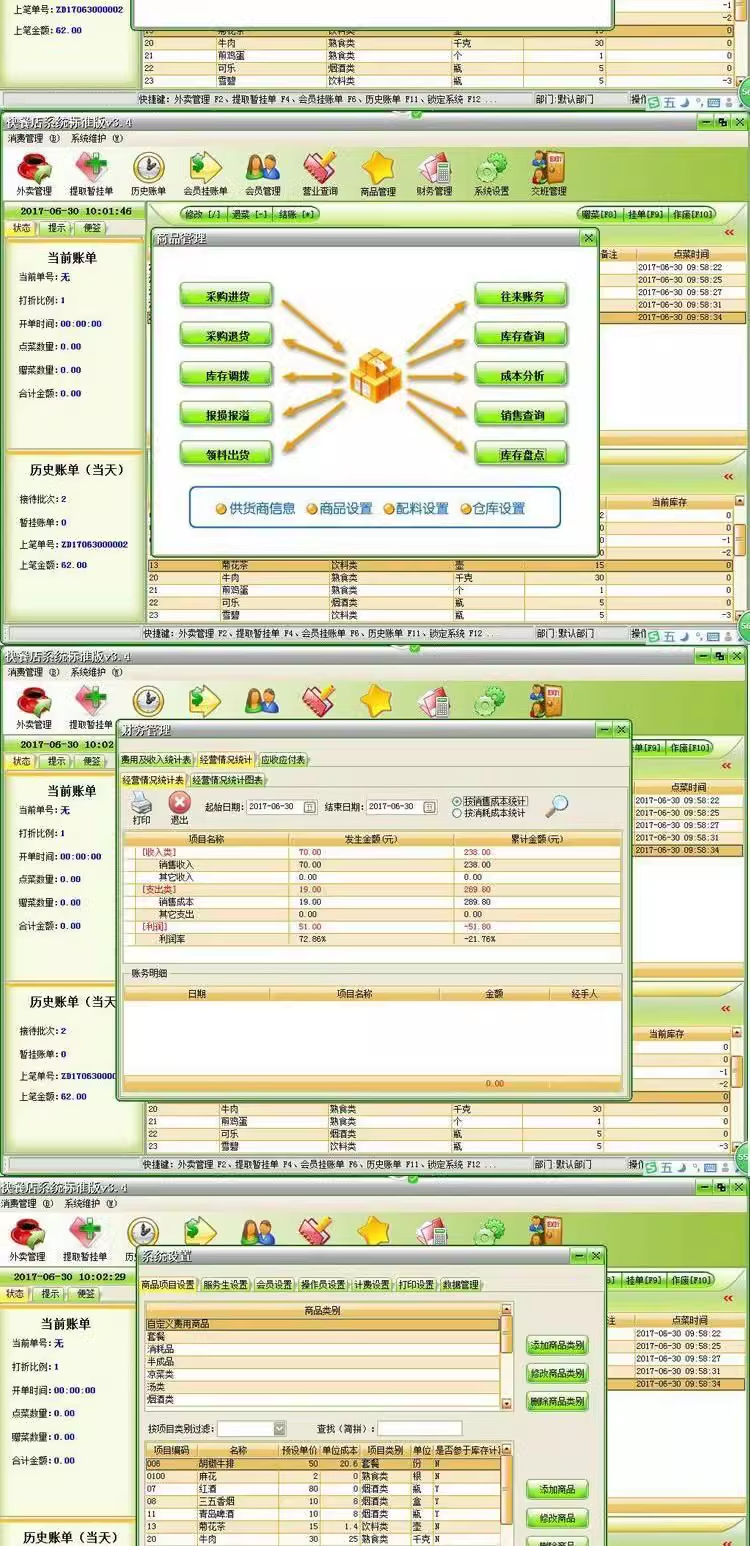Viewport: 750px width, 1546px height.
Task: Click 领料出货 button in 商品管理
Action: (x=226, y=454)
